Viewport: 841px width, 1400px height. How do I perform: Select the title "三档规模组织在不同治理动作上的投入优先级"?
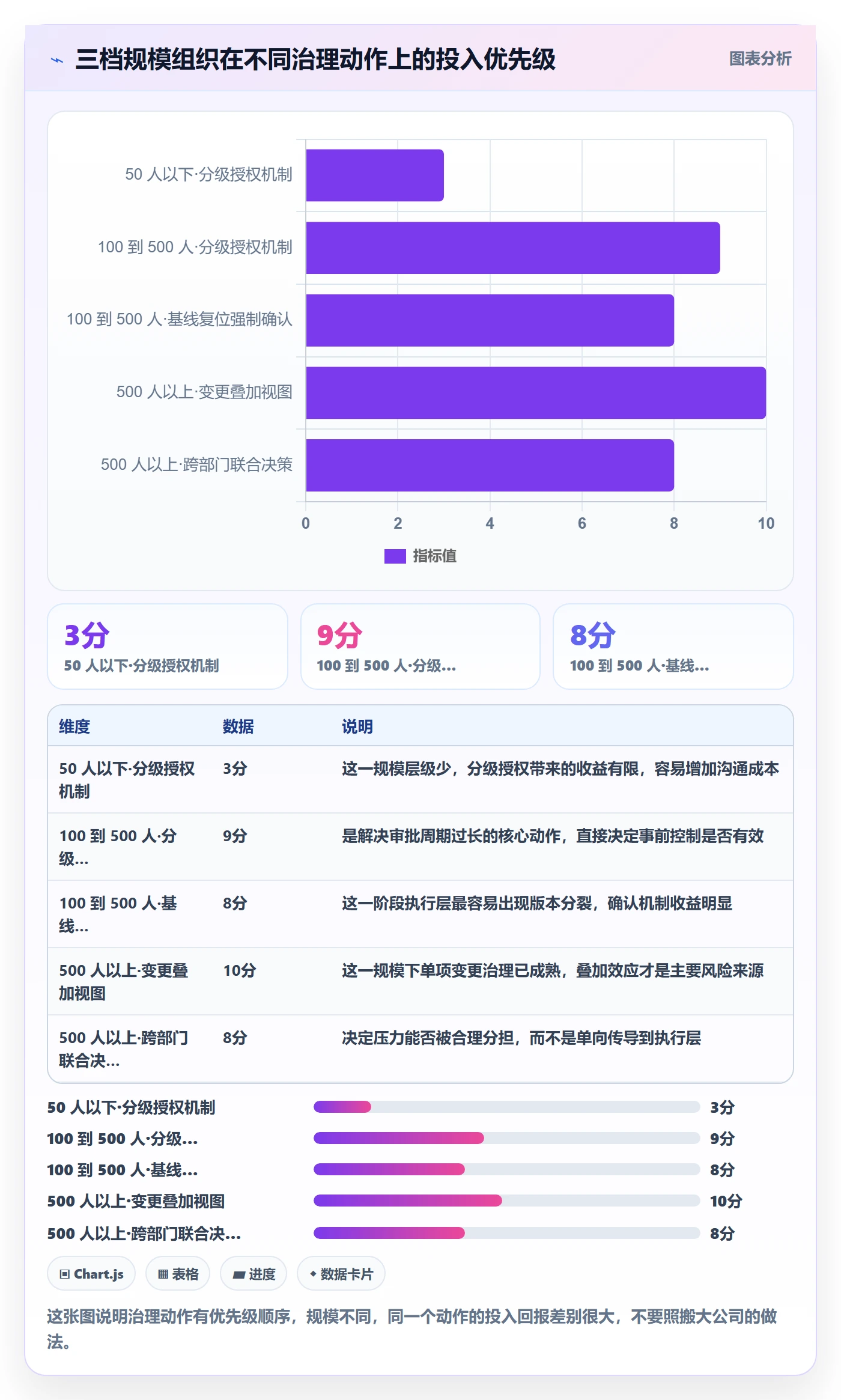[x=315, y=59]
